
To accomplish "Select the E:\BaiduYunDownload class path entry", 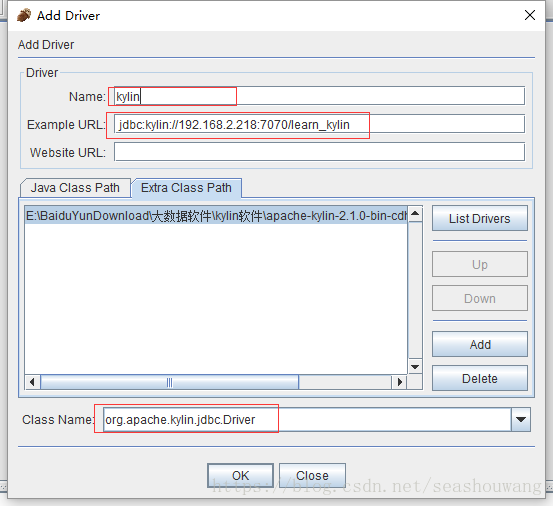I will click(x=216, y=215).
